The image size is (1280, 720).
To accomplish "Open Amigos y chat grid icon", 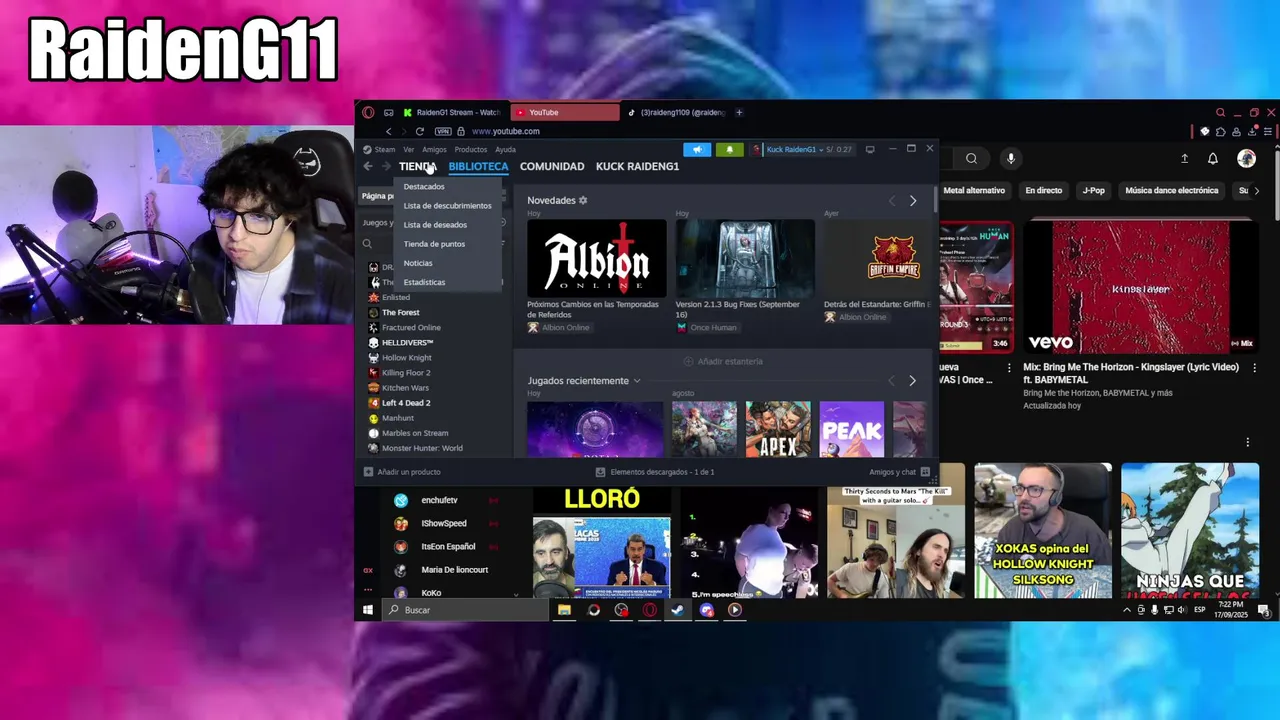I will tap(925, 472).
